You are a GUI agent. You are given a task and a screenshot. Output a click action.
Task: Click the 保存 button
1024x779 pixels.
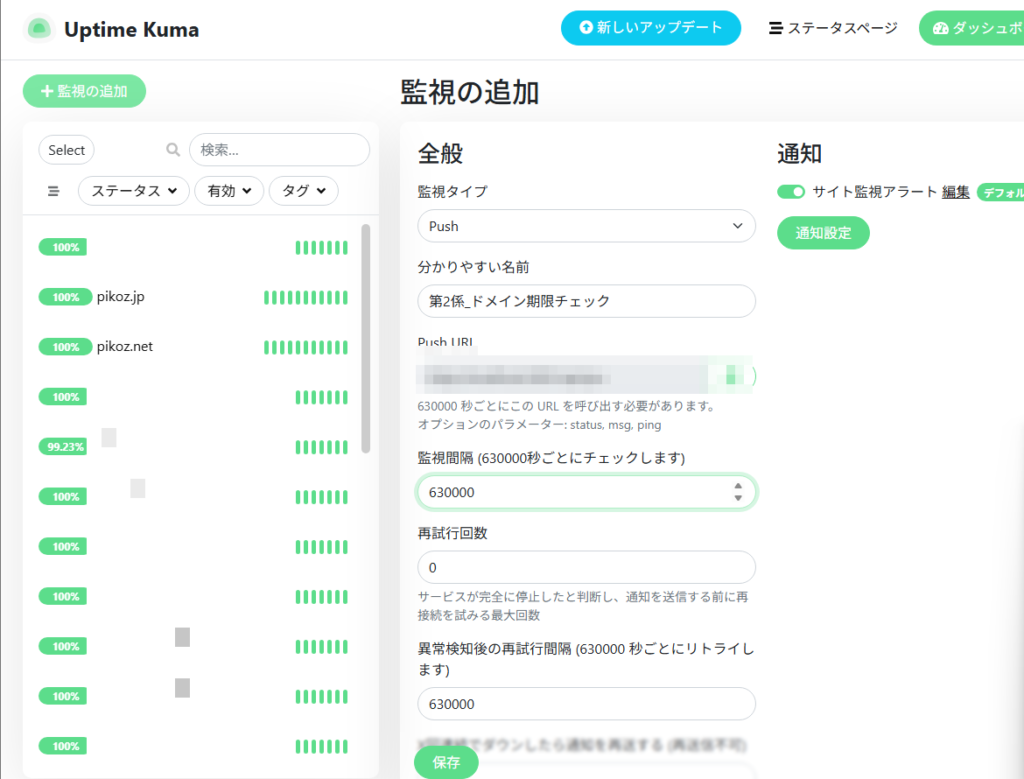[446, 762]
